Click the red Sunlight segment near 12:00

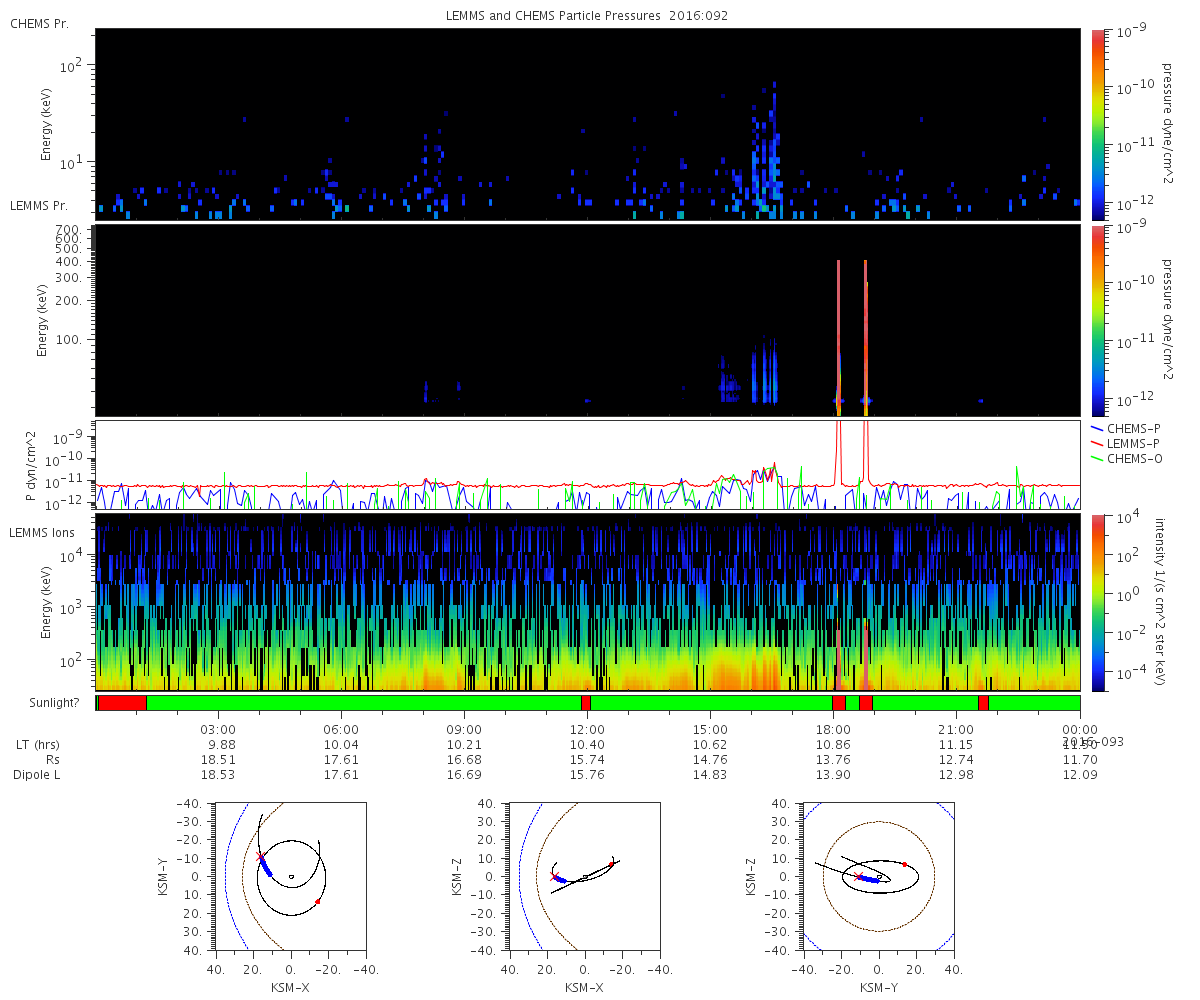pyautogui.click(x=586, y=703)
